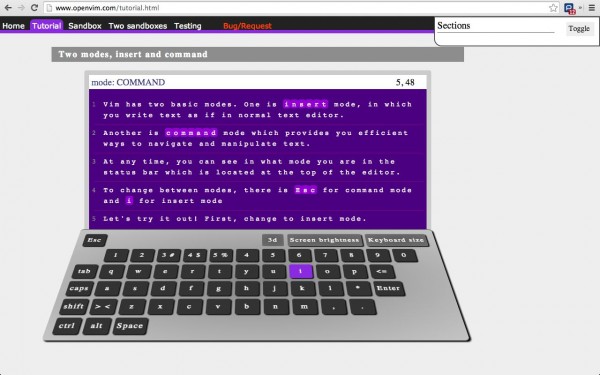The width and height of the screenshot is (600, 375).
Task: Reload the page with the refresh icon
Action: tap(34, 8)
